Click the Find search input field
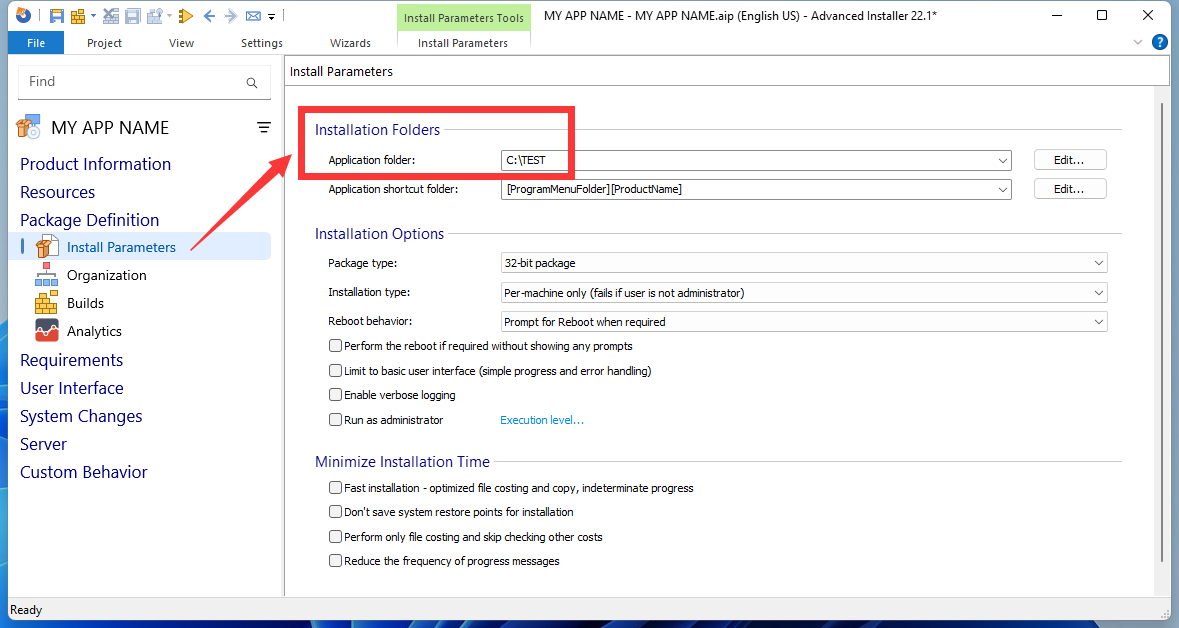 [130, 82]
